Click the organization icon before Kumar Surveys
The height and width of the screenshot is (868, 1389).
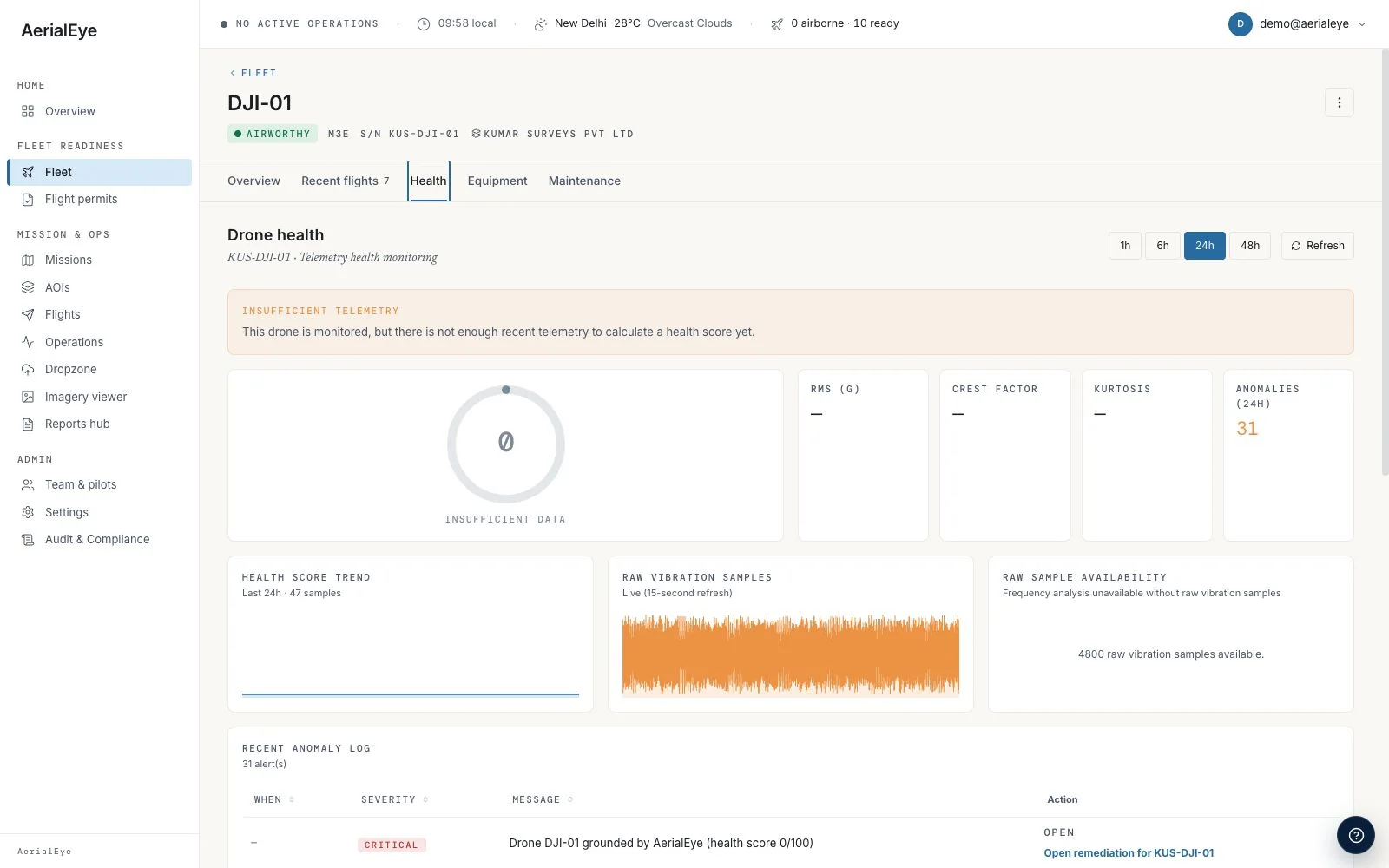click(476, 134)
